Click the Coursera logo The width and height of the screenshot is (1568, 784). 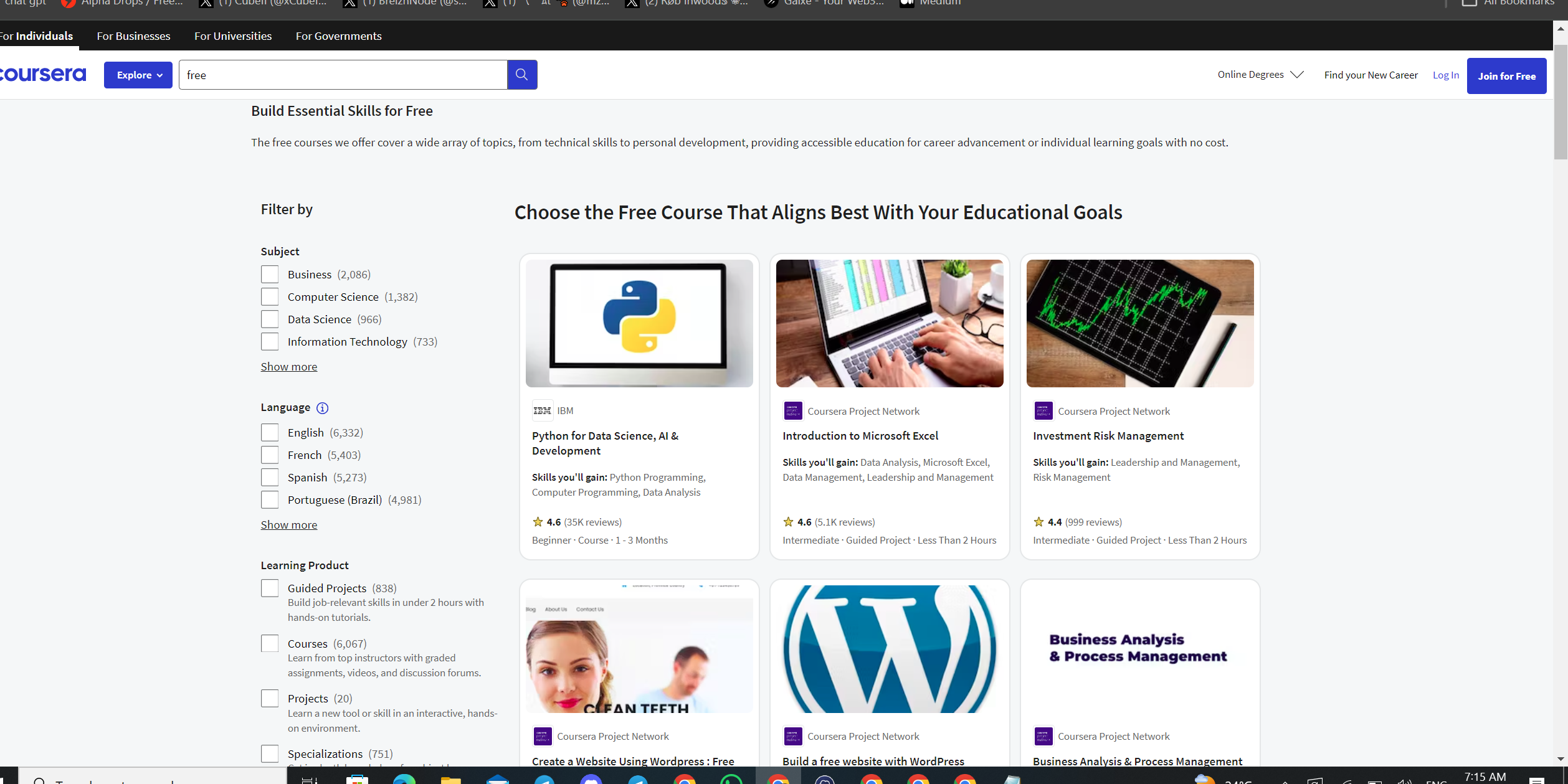pyautogui.click(x=42, y=75)
